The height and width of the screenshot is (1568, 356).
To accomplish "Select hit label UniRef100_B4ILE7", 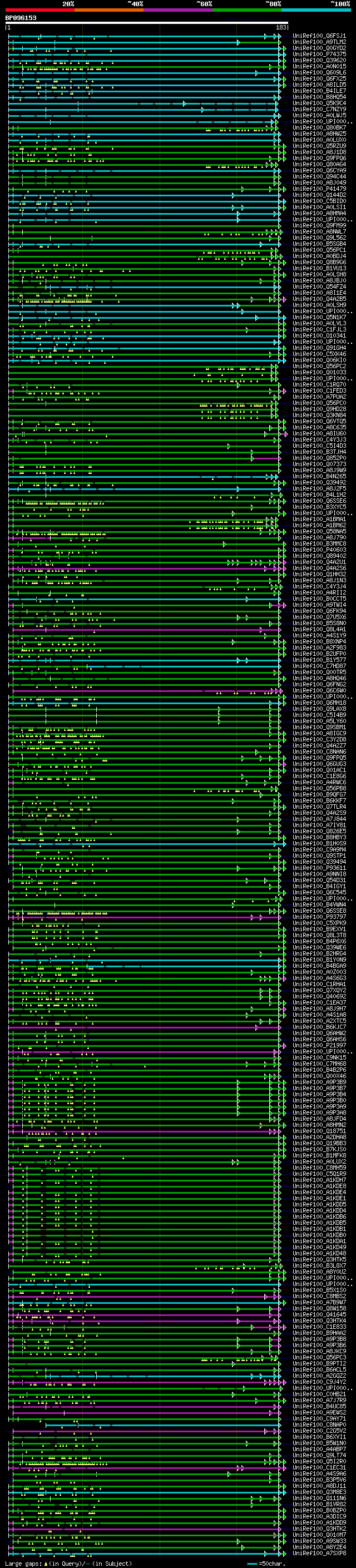I will click(319, 91).
